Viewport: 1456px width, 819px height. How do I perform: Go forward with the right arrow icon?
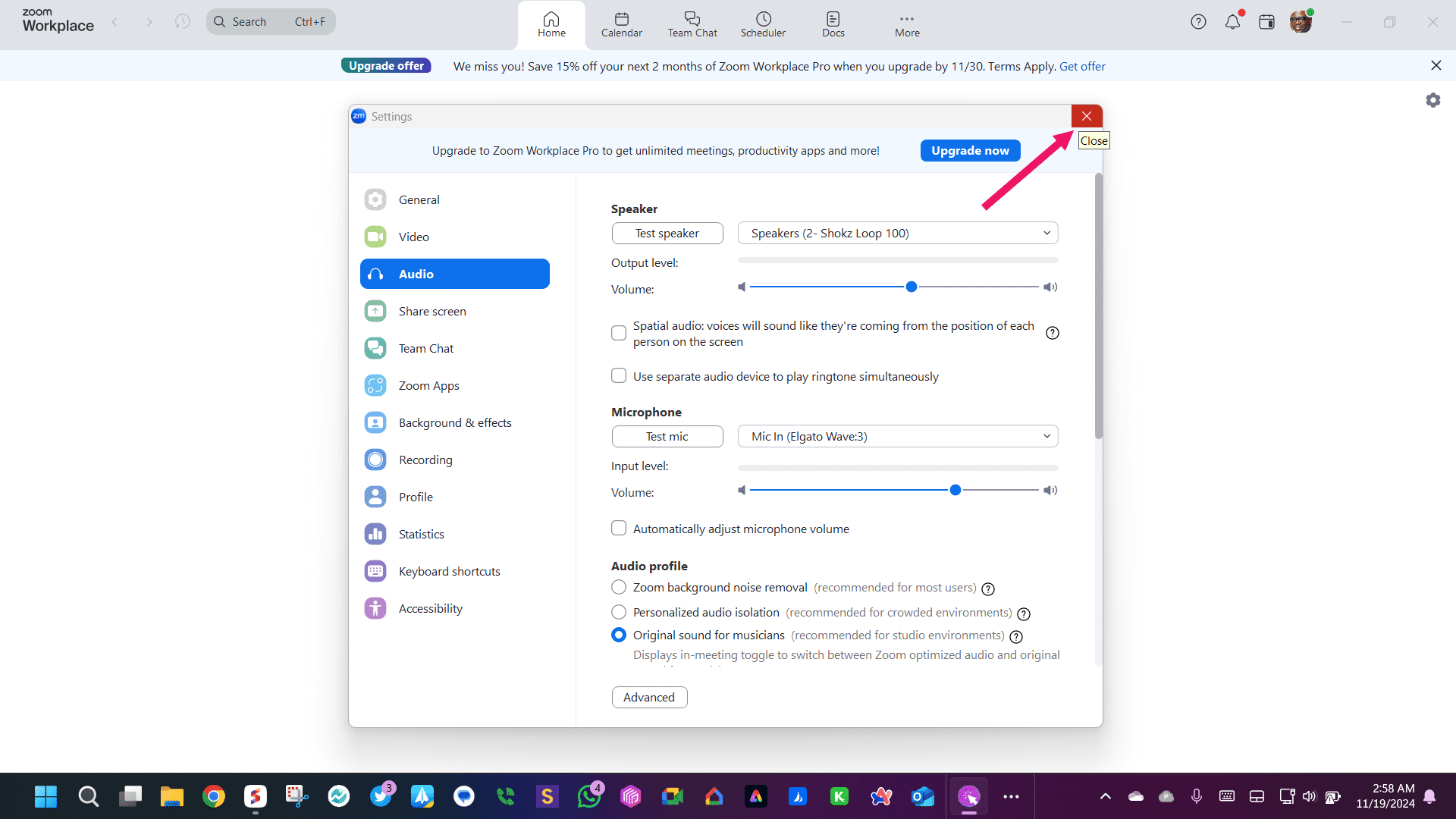pos(149,21)
